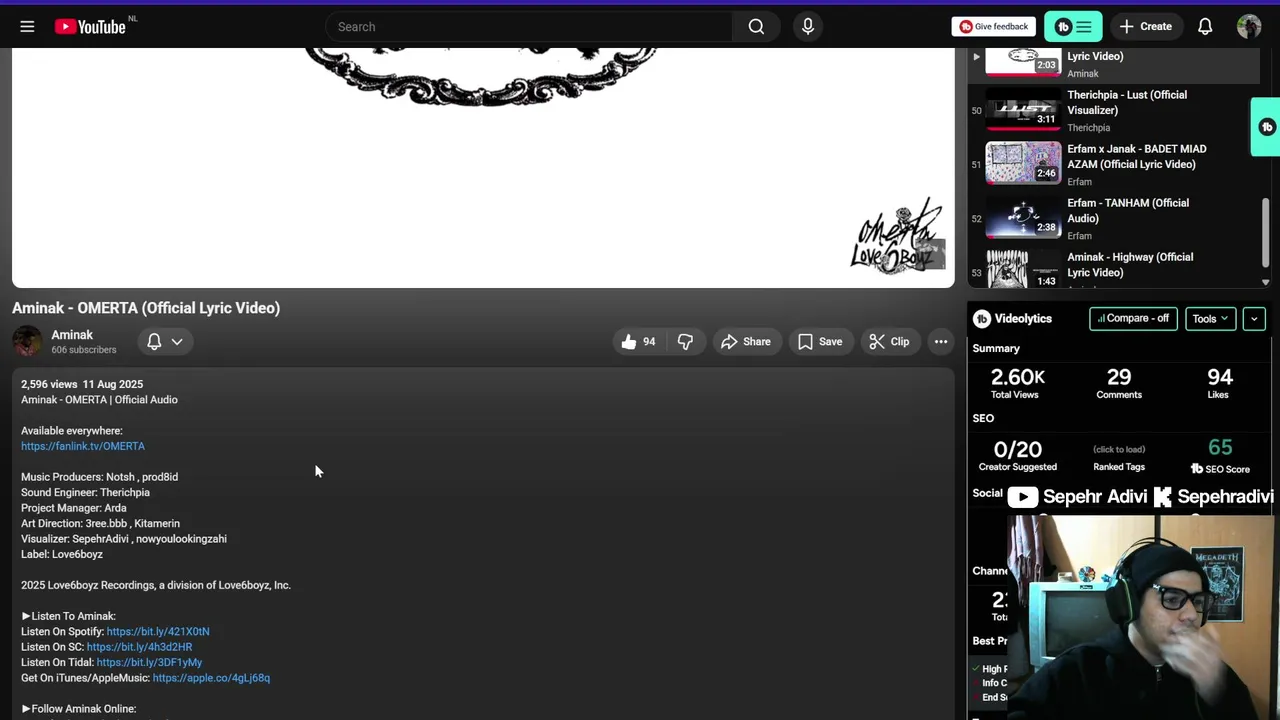The height and width of the screenshot is (720, 1280).
Task: Dislike the video with thumbs down
Action: click(x=685, y=342)
